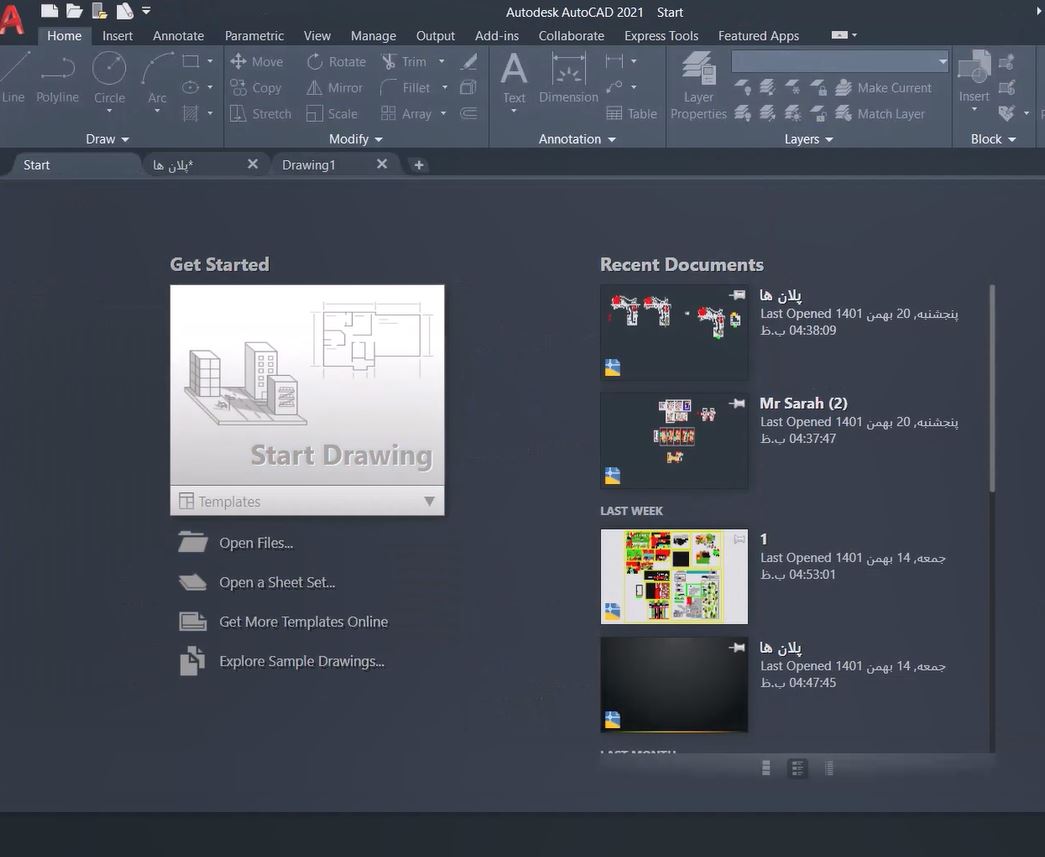The height and width of the screenshot is (857, 1045).
Task: Open the Manage ribbon tab
Action: [x=373, y=36]
